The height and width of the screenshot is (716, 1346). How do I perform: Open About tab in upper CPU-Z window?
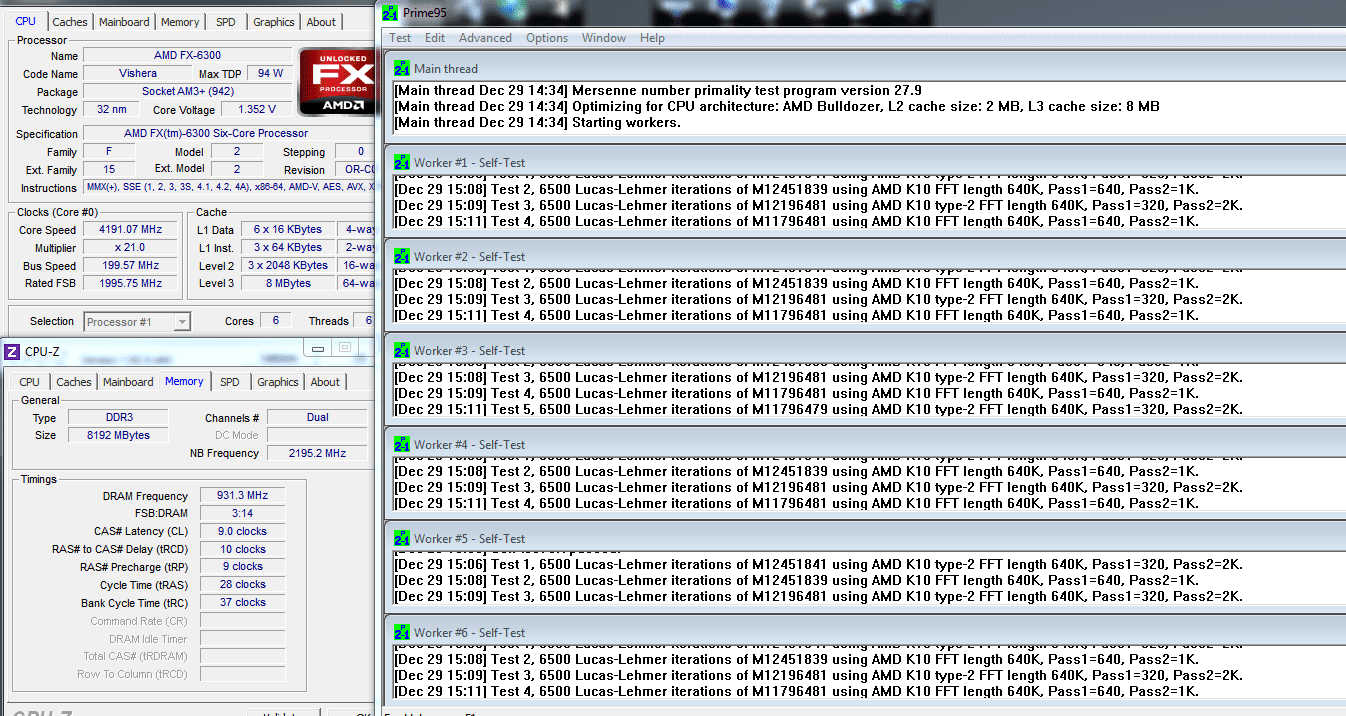[x=321, y=22]
